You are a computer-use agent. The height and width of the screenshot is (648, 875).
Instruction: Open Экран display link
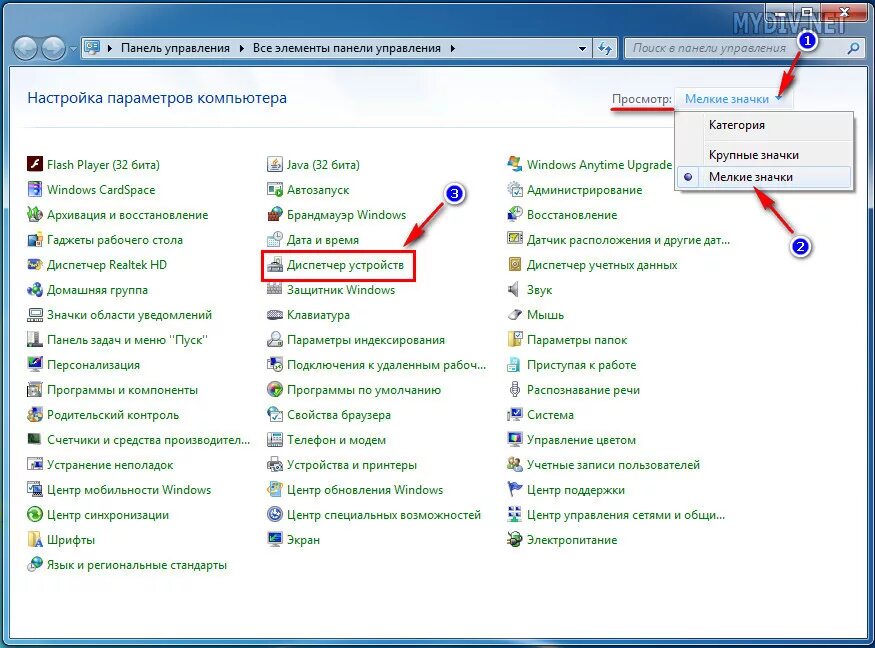click(x=303, y=540)
